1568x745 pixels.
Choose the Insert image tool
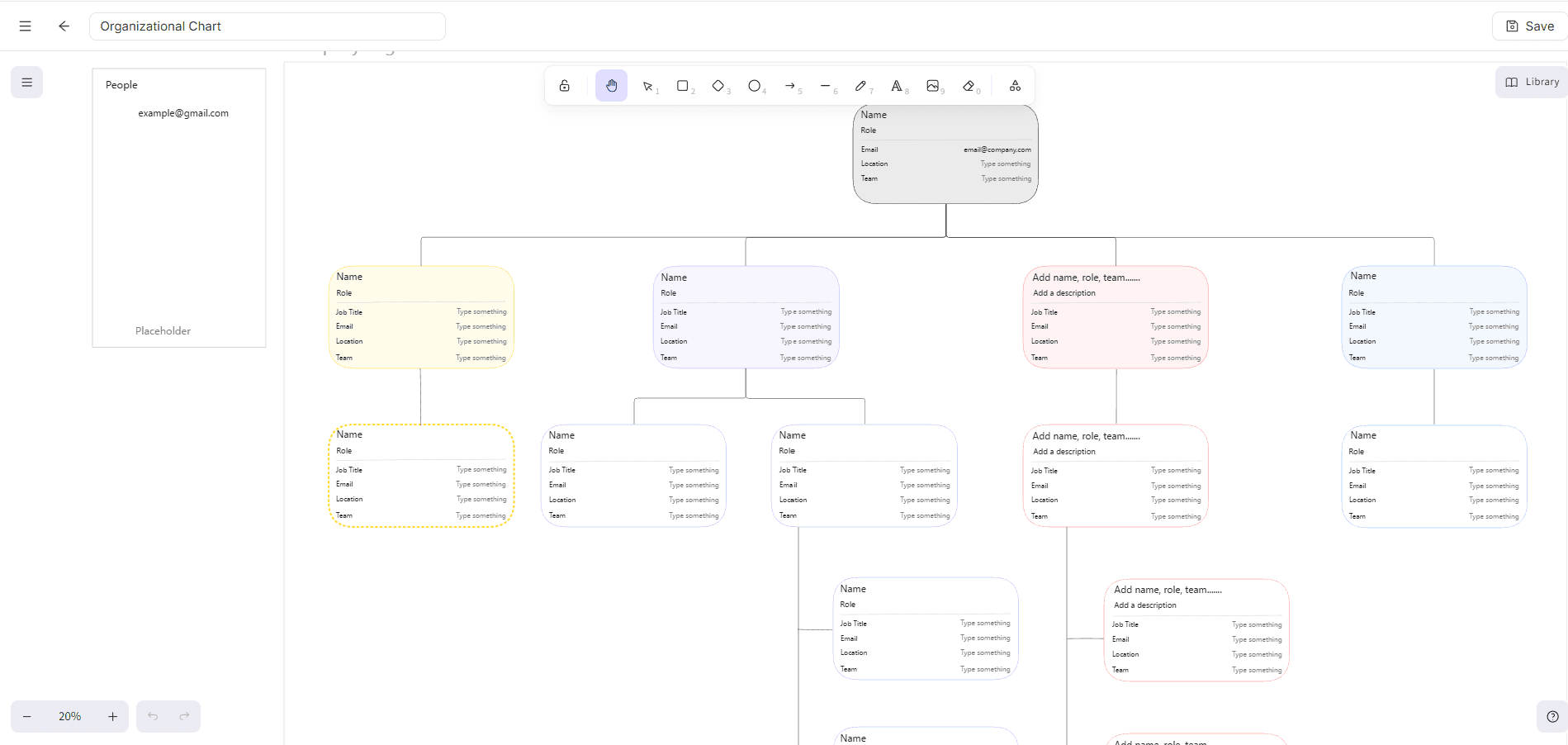click(x=933, y=86)
